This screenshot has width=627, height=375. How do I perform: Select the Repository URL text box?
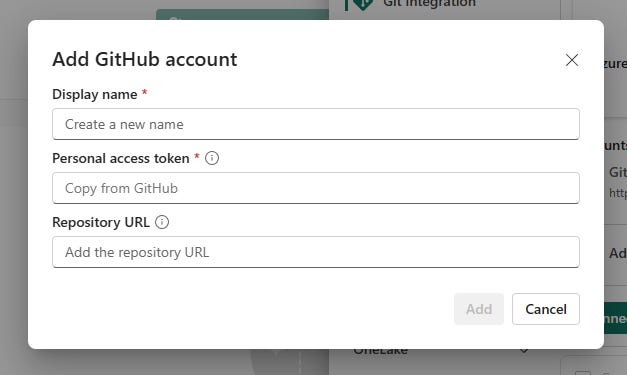tap(316, 252)
